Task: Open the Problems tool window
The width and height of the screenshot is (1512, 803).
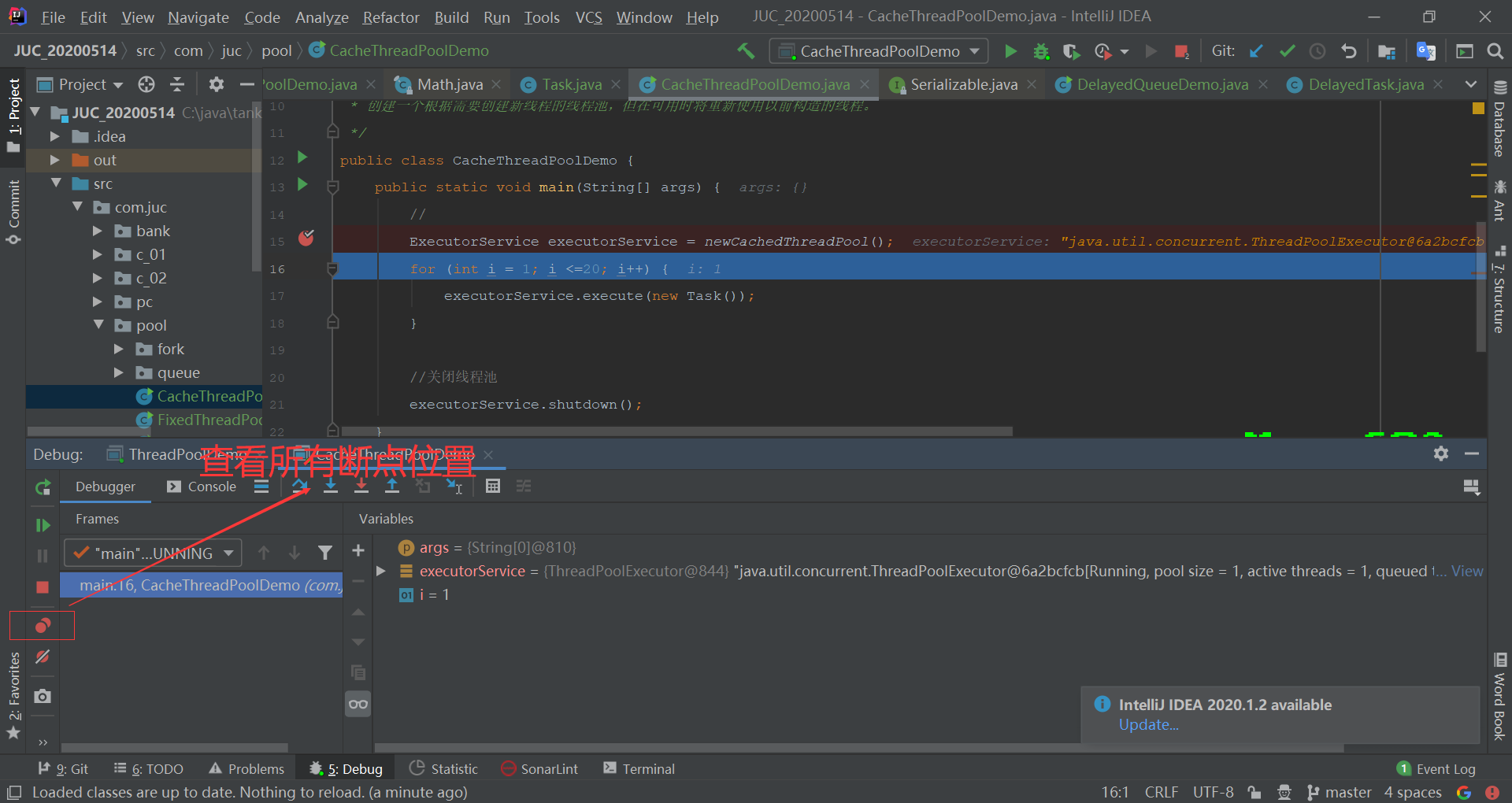Action: tap(247, 769)
